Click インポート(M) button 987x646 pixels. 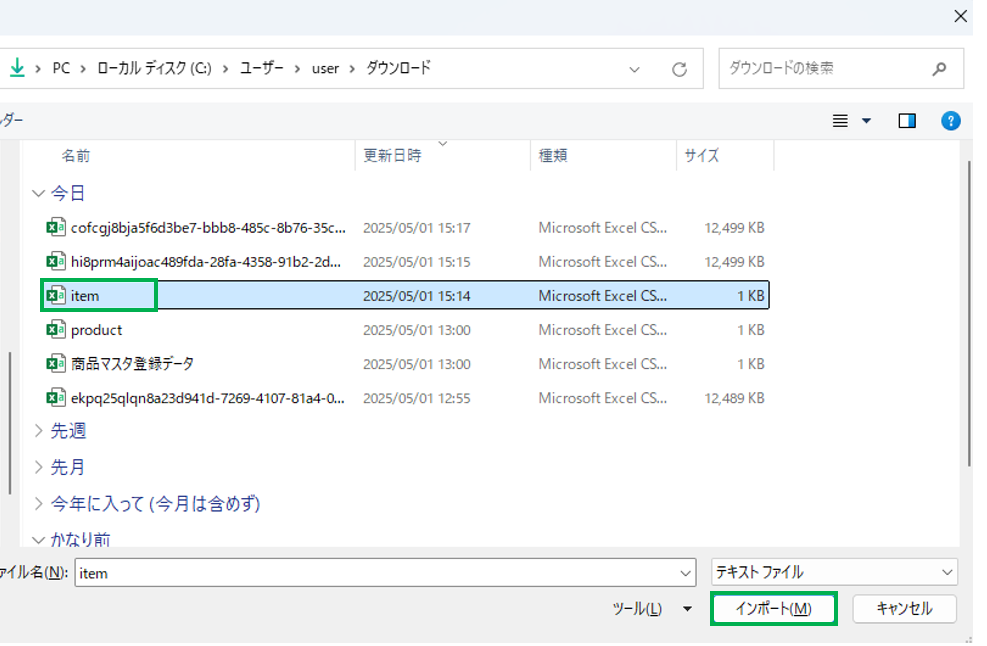tap(774, 608)
